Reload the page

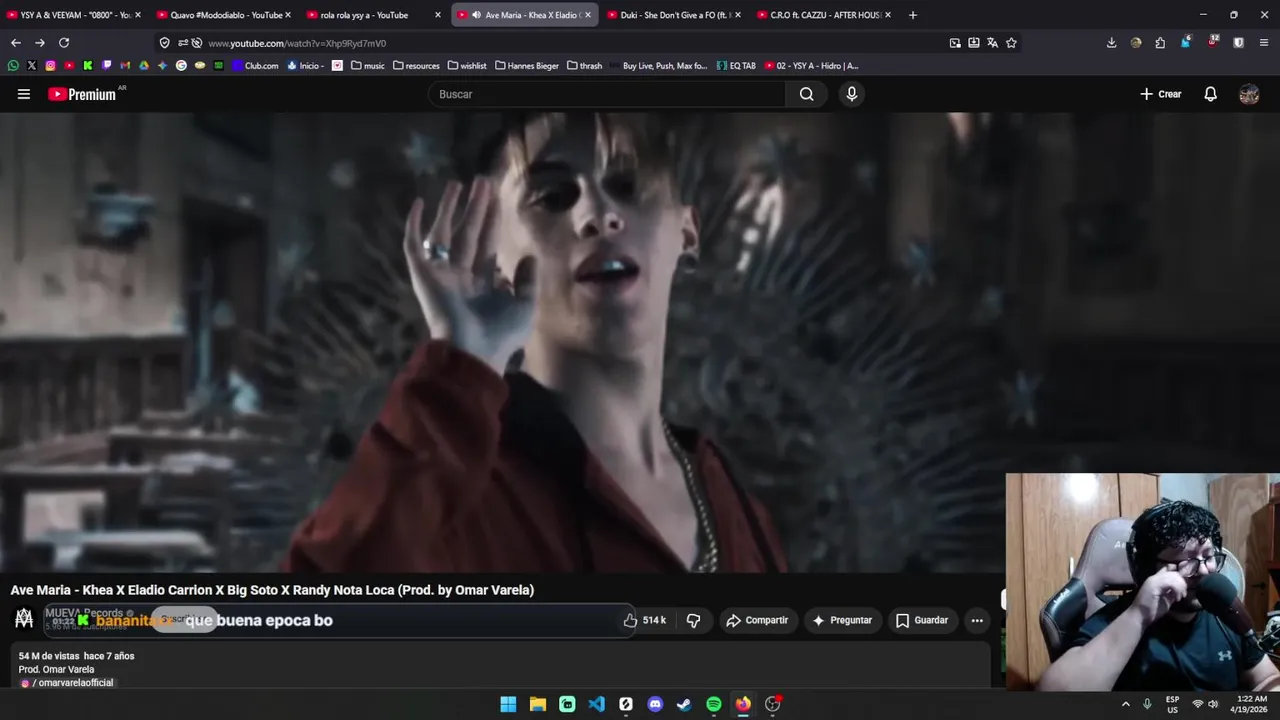(64, 43)
